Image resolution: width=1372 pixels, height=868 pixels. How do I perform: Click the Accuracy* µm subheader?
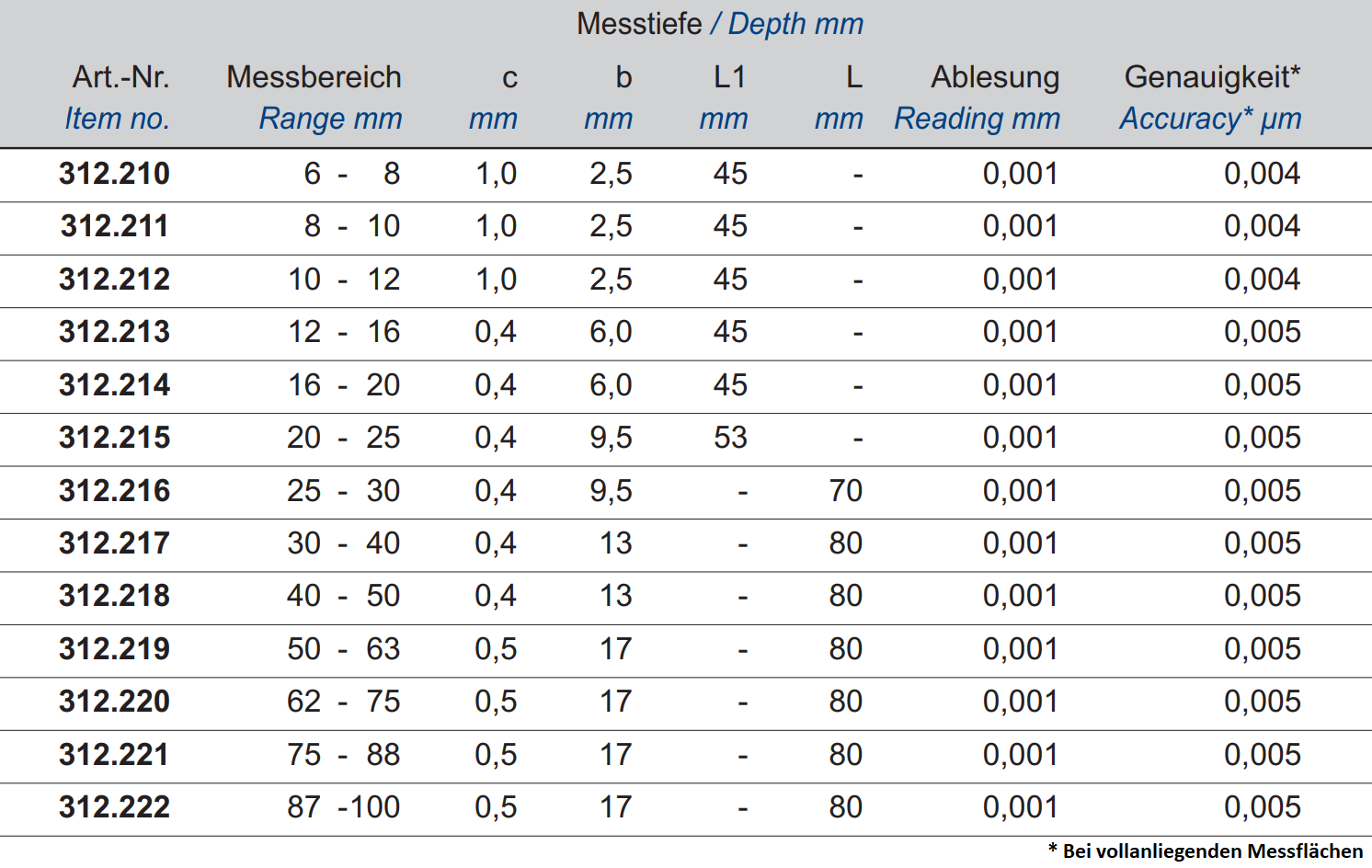coord(1210,119)
